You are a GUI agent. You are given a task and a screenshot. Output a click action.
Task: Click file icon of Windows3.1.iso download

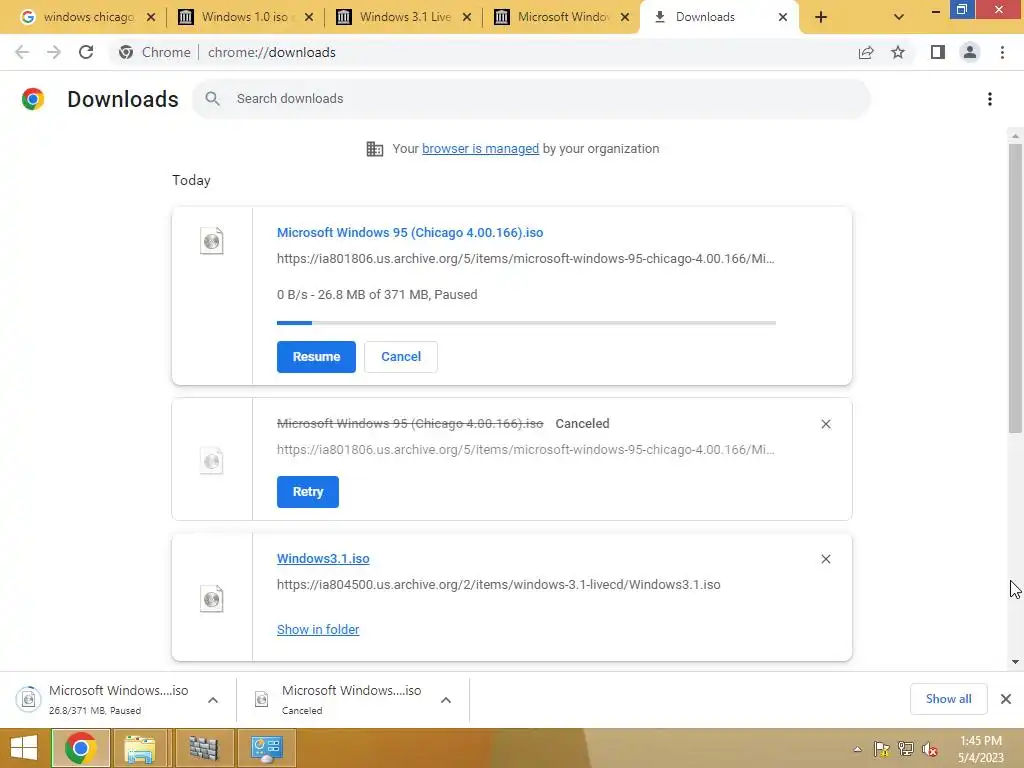212,598
